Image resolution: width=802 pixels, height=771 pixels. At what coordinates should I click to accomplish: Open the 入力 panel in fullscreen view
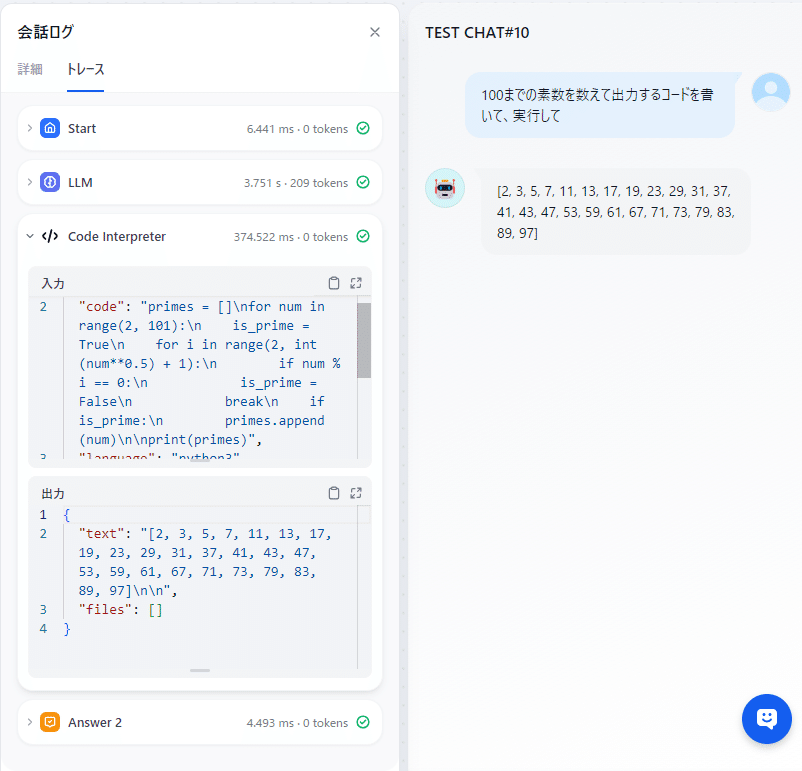click(x=356, y=282)
